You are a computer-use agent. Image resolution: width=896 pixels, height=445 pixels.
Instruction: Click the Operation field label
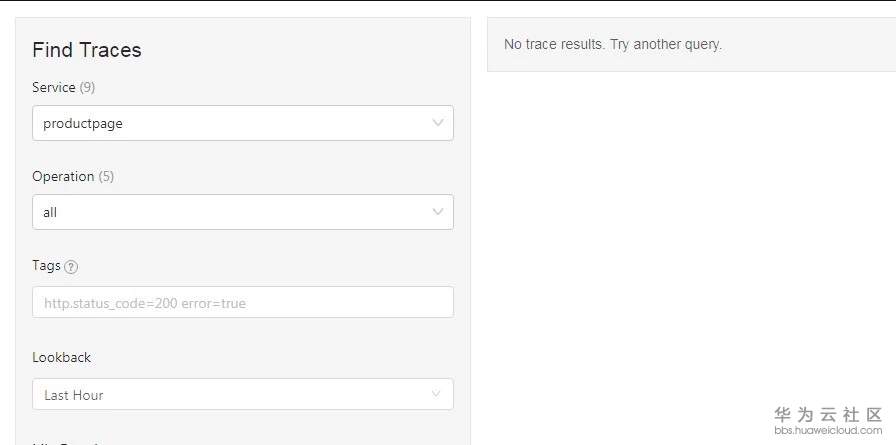click(x=63, y=176)
